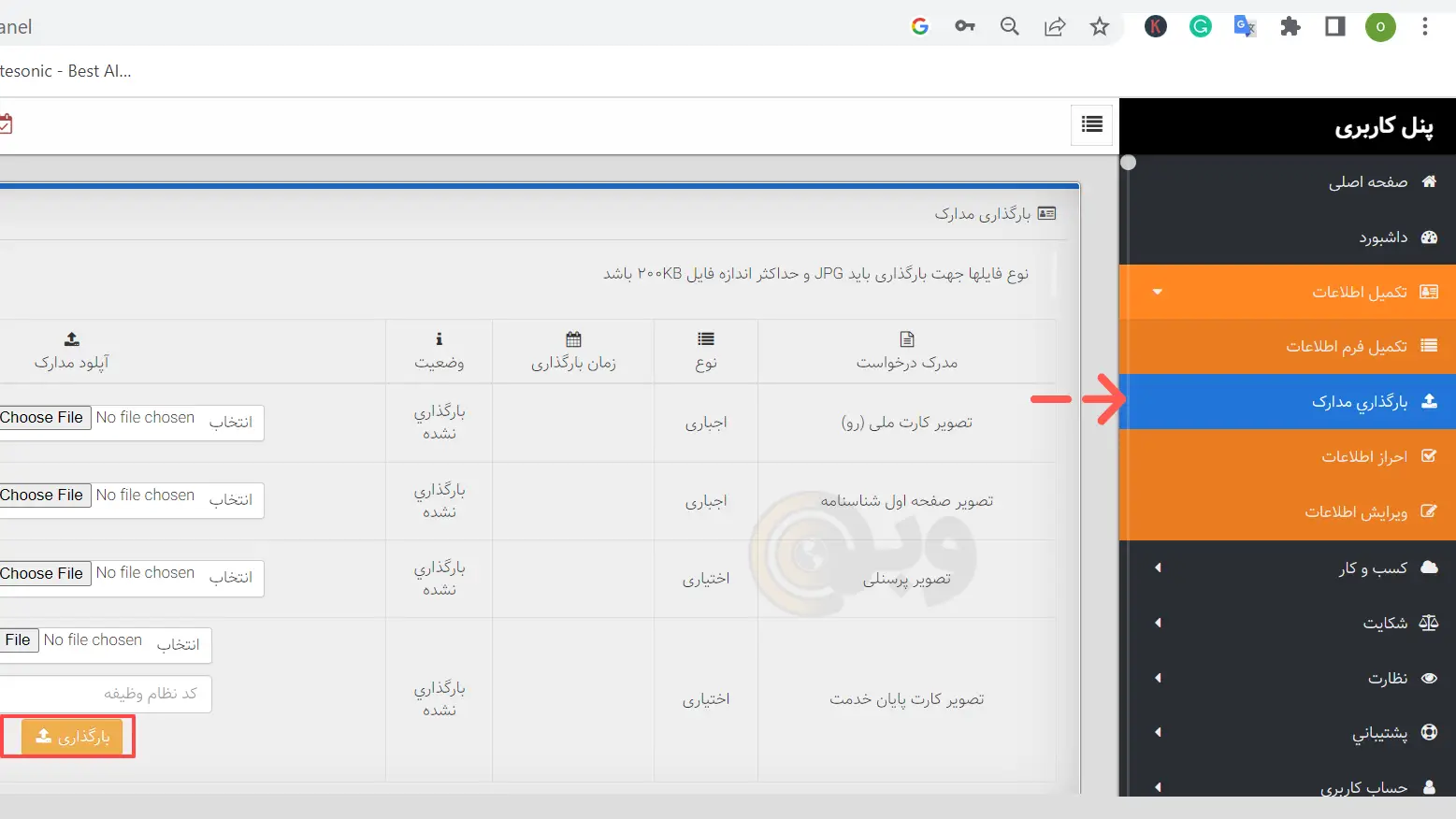Open the Grammarly extension icon
This screenshot has height=819, width=1456.
[1200, 26]
